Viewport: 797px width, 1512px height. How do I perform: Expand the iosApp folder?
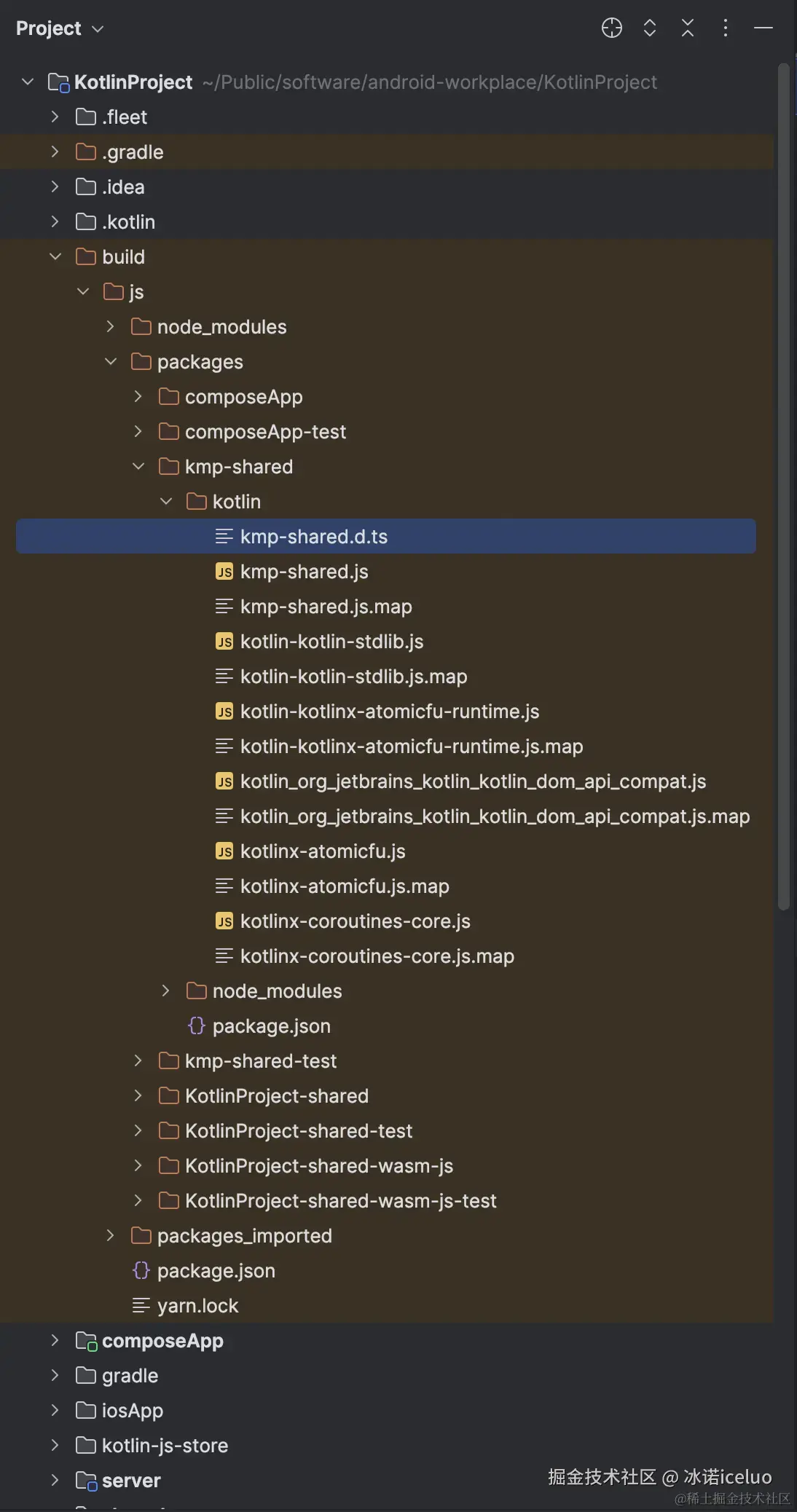pyautogui.click(x=55, y=1411)
